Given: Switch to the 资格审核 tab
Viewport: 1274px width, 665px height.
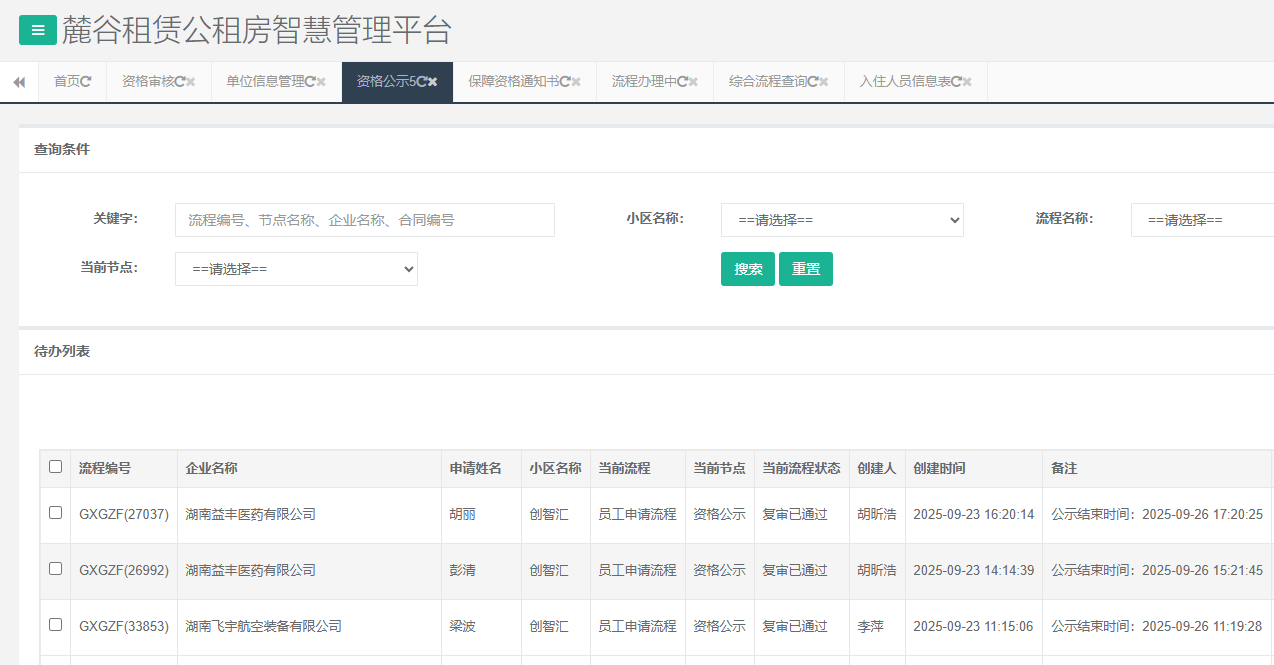Looking at the screenshot, I should [x=147, y=82].
